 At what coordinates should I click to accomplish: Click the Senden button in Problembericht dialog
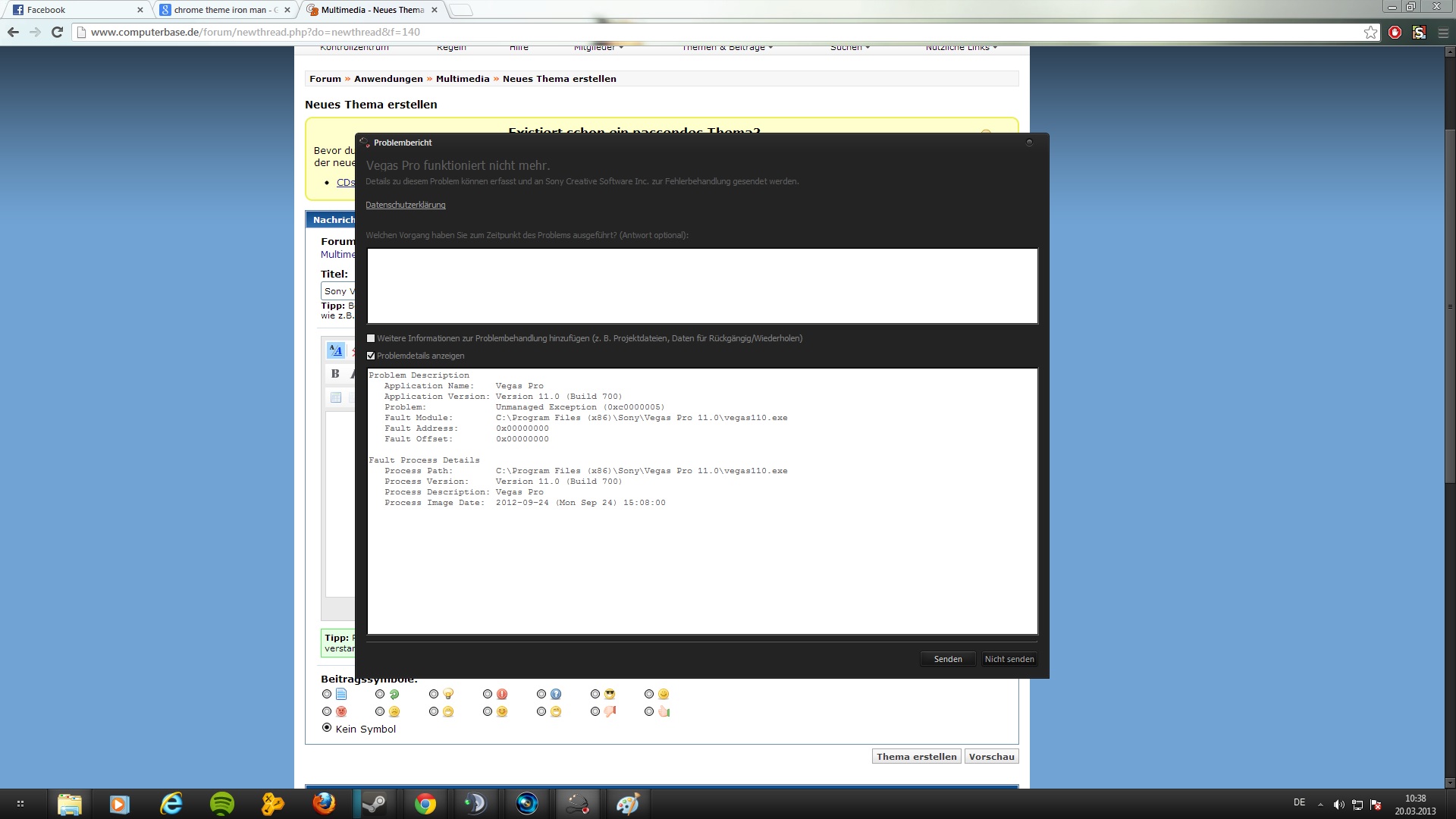coord(947,659)
